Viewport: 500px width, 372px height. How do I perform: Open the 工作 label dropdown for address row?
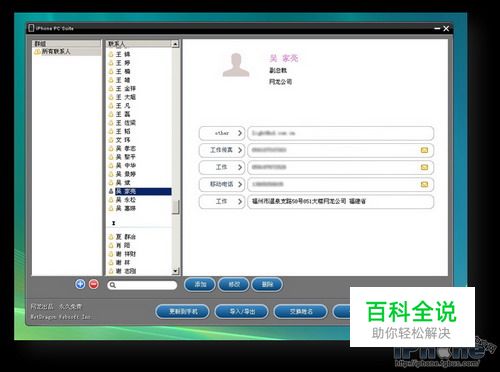(222, 202)
